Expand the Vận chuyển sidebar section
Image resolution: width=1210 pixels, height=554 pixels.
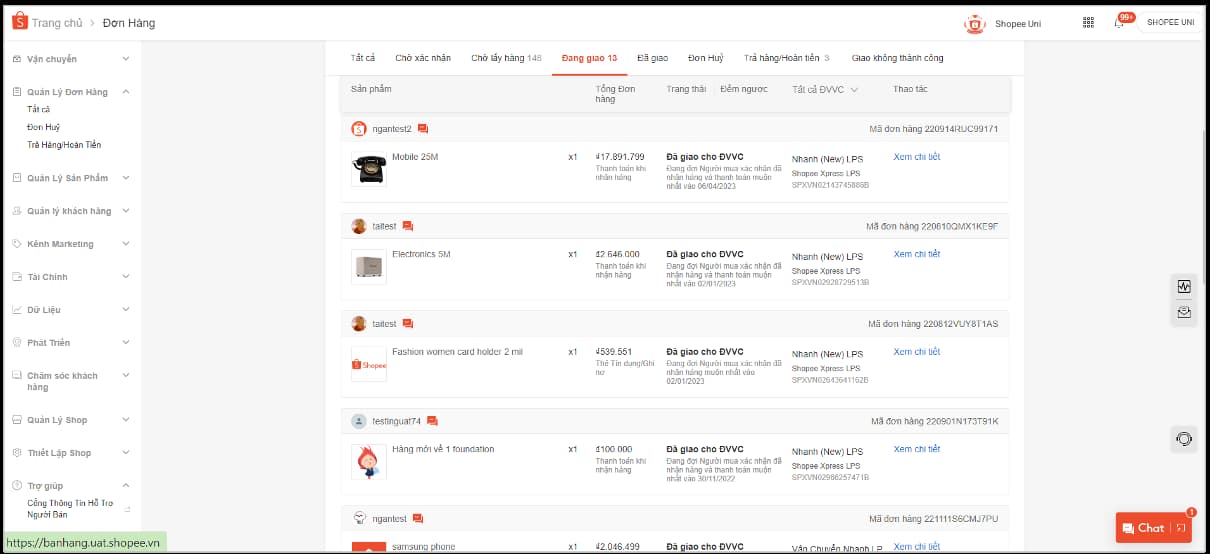pyautogui.click(x=125, y=59)
